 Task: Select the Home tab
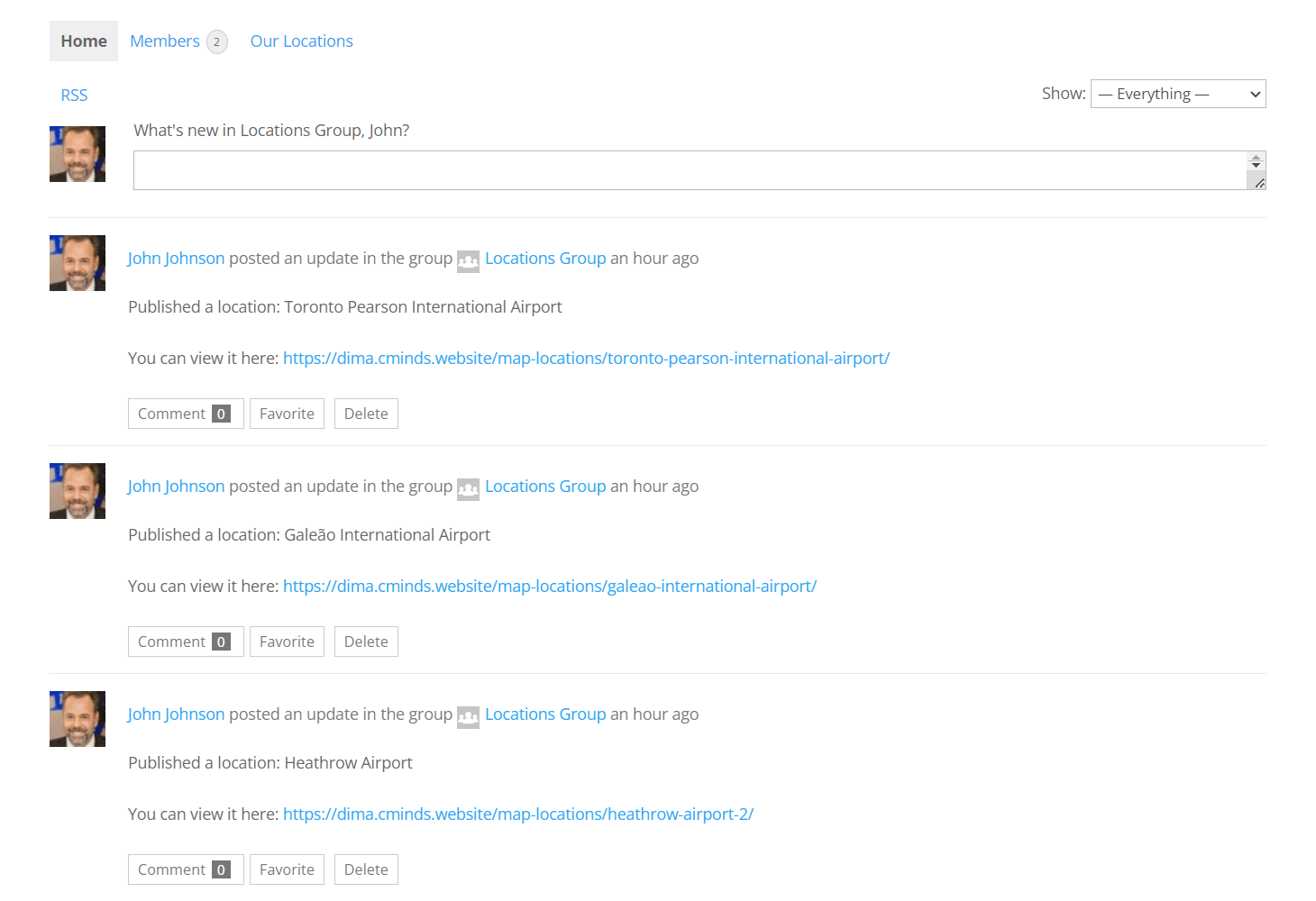click(84, 41)
